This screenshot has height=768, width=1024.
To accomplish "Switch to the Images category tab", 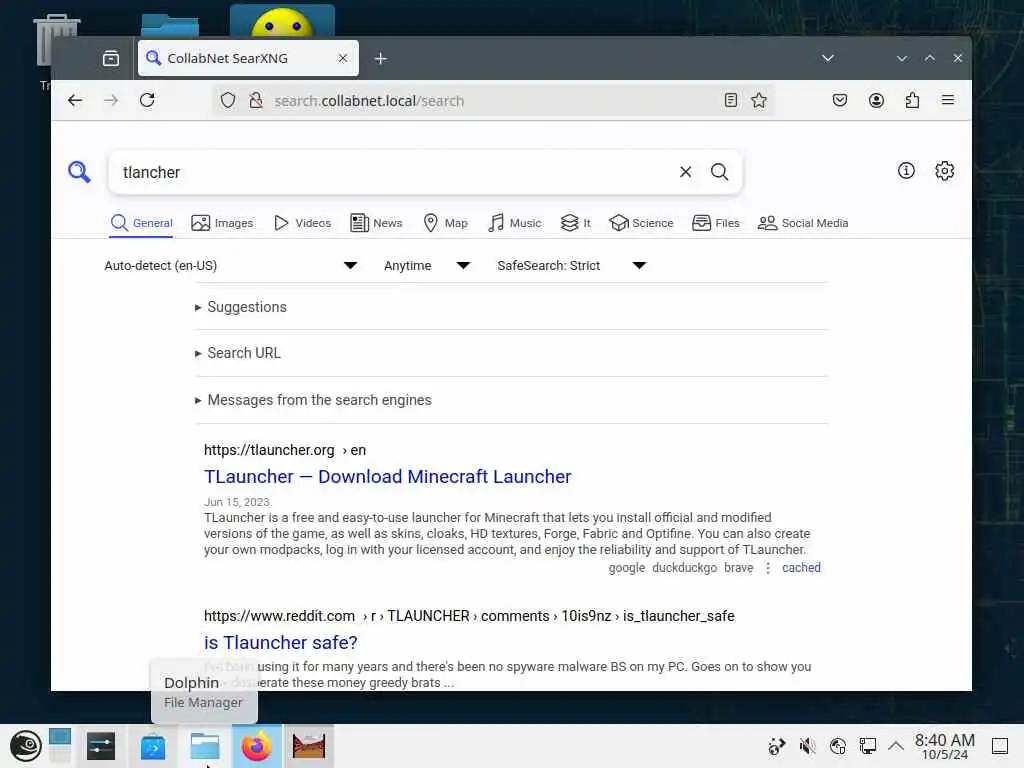I will 222,223.
